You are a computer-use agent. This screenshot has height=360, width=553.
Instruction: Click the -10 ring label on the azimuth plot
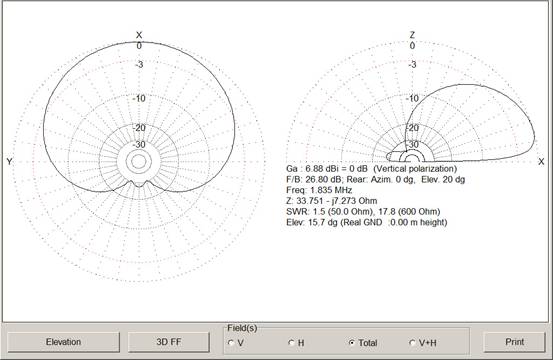click(x=139, y=98)
